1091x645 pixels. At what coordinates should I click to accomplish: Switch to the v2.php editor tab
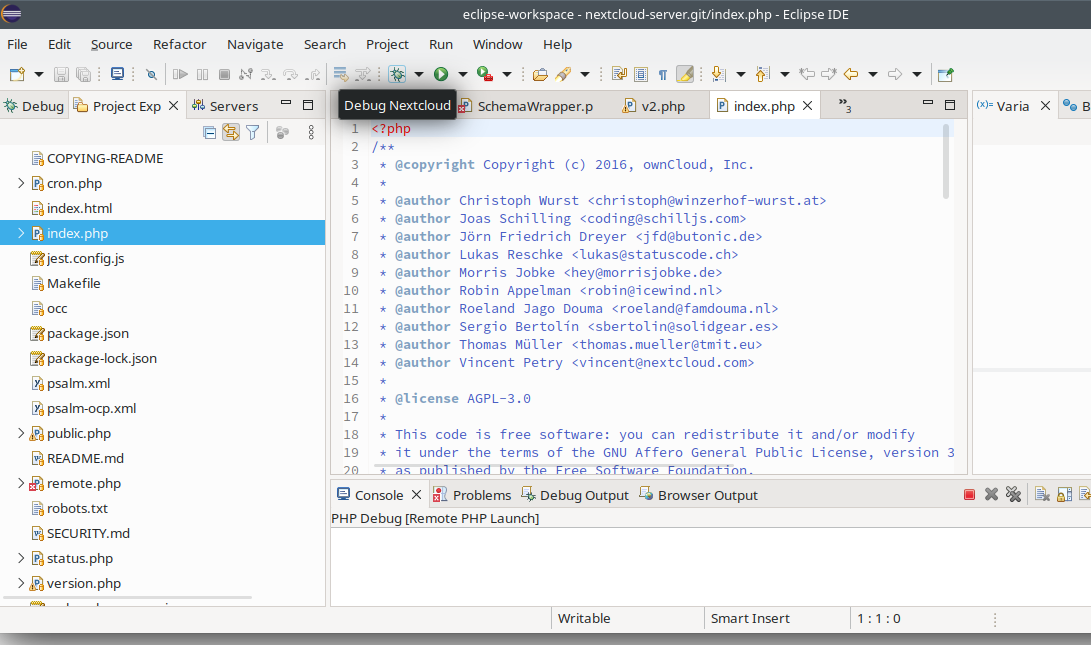tap(654, 106)
